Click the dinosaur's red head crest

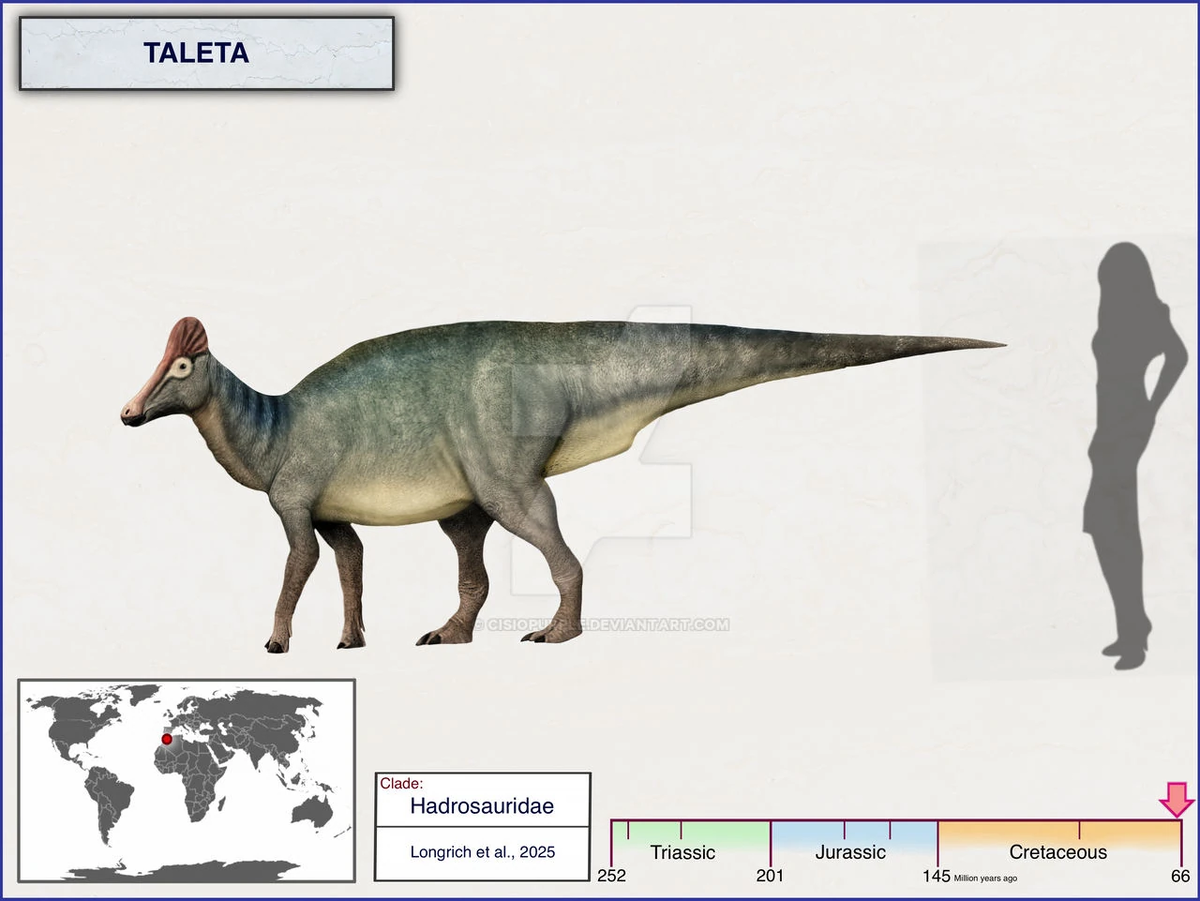coord(186,338)
